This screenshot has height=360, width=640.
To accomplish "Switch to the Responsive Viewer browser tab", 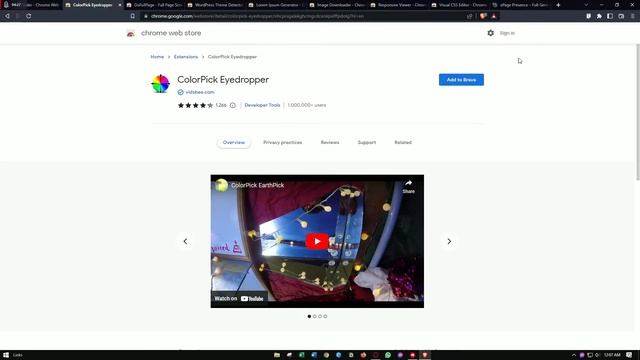I will point(398,5).
